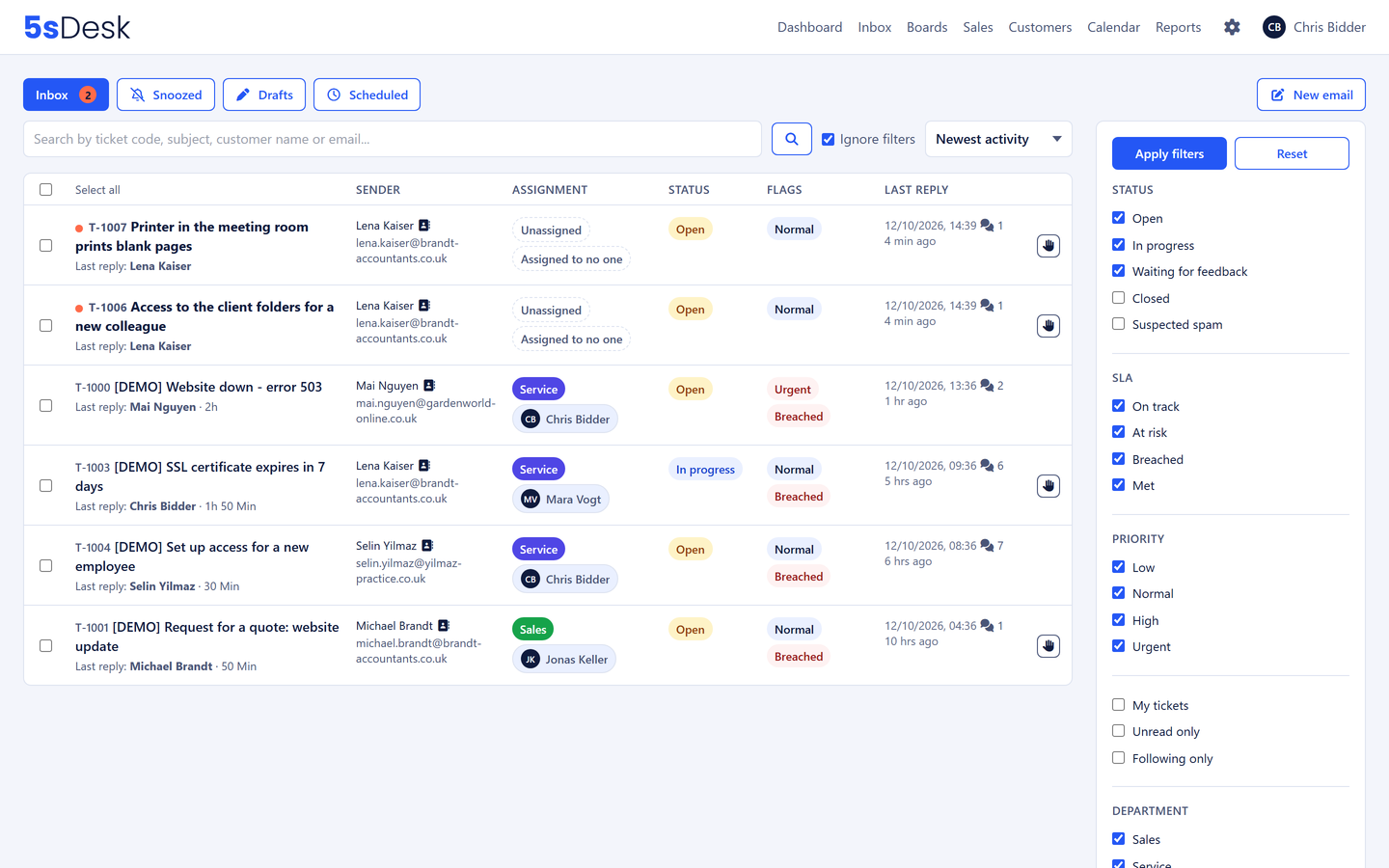Click the 5sDesk logo
1389x868 pixels.
[77, 27]
